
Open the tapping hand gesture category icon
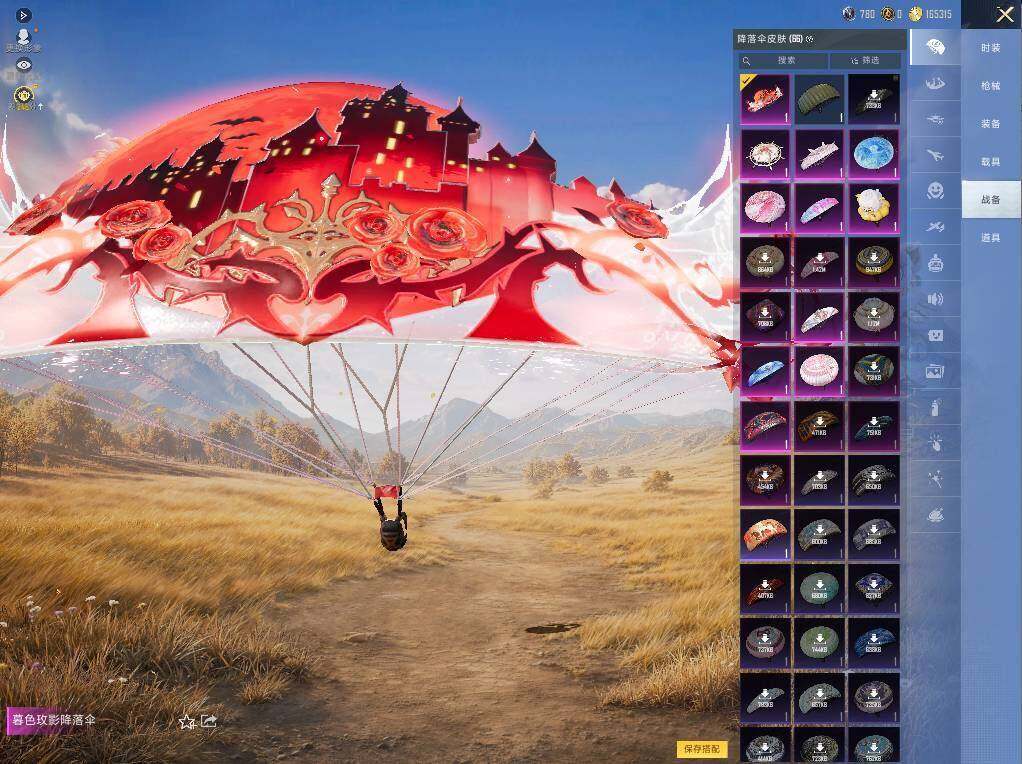935,444
